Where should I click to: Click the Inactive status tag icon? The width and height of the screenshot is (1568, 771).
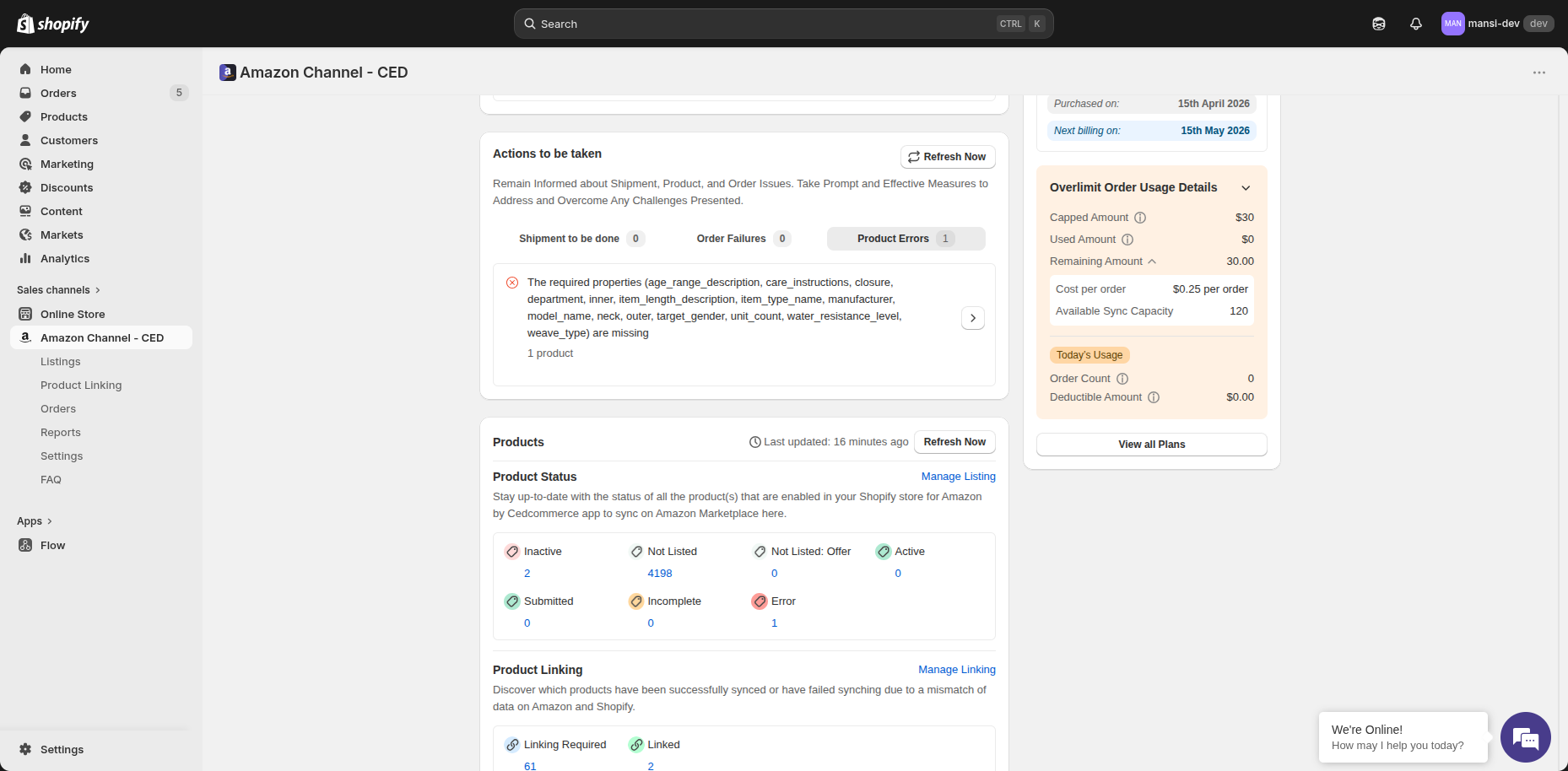point(512,552)
